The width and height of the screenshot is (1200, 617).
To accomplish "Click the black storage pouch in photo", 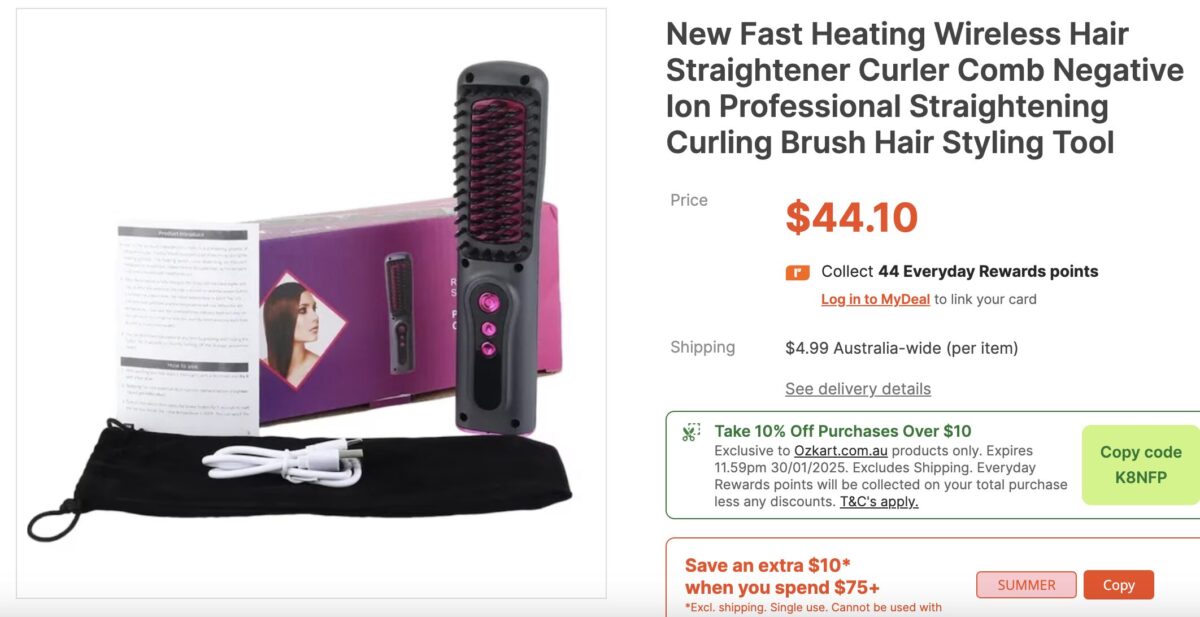I will pos(300,480).
